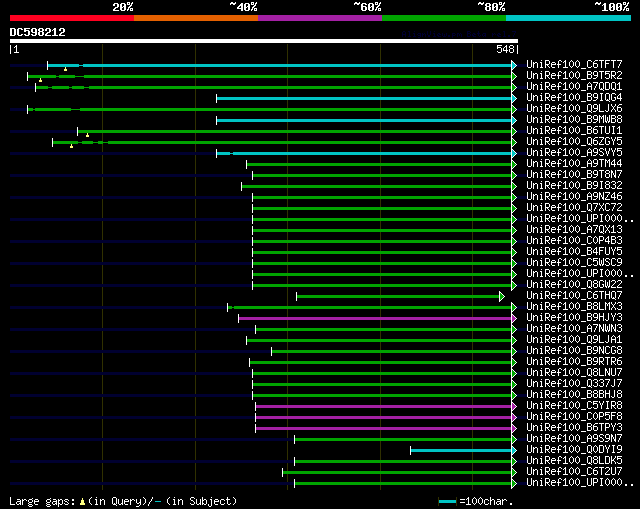Select the yellow gap marker under the B6TUI1 bar

tap(87, 135)
